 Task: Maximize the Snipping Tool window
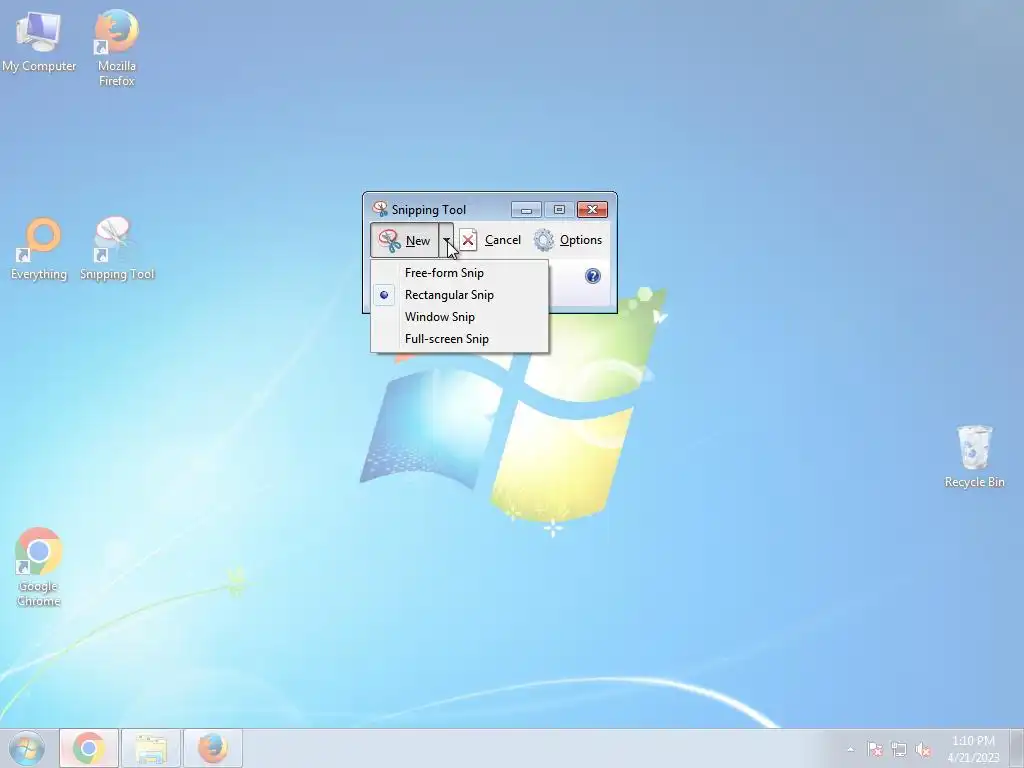[x=559, y=210]
